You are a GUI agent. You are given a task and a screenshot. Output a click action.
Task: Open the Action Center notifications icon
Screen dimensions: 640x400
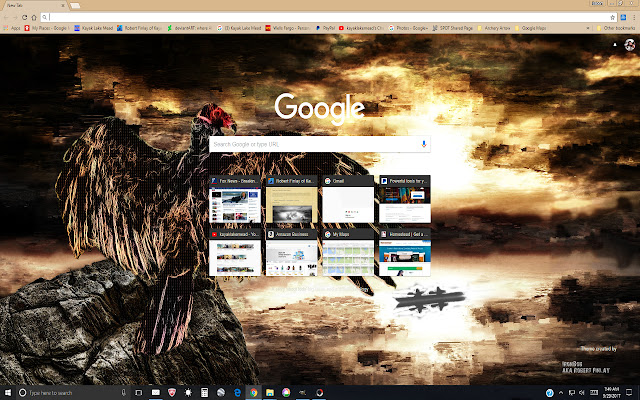(x=629, y=393)
